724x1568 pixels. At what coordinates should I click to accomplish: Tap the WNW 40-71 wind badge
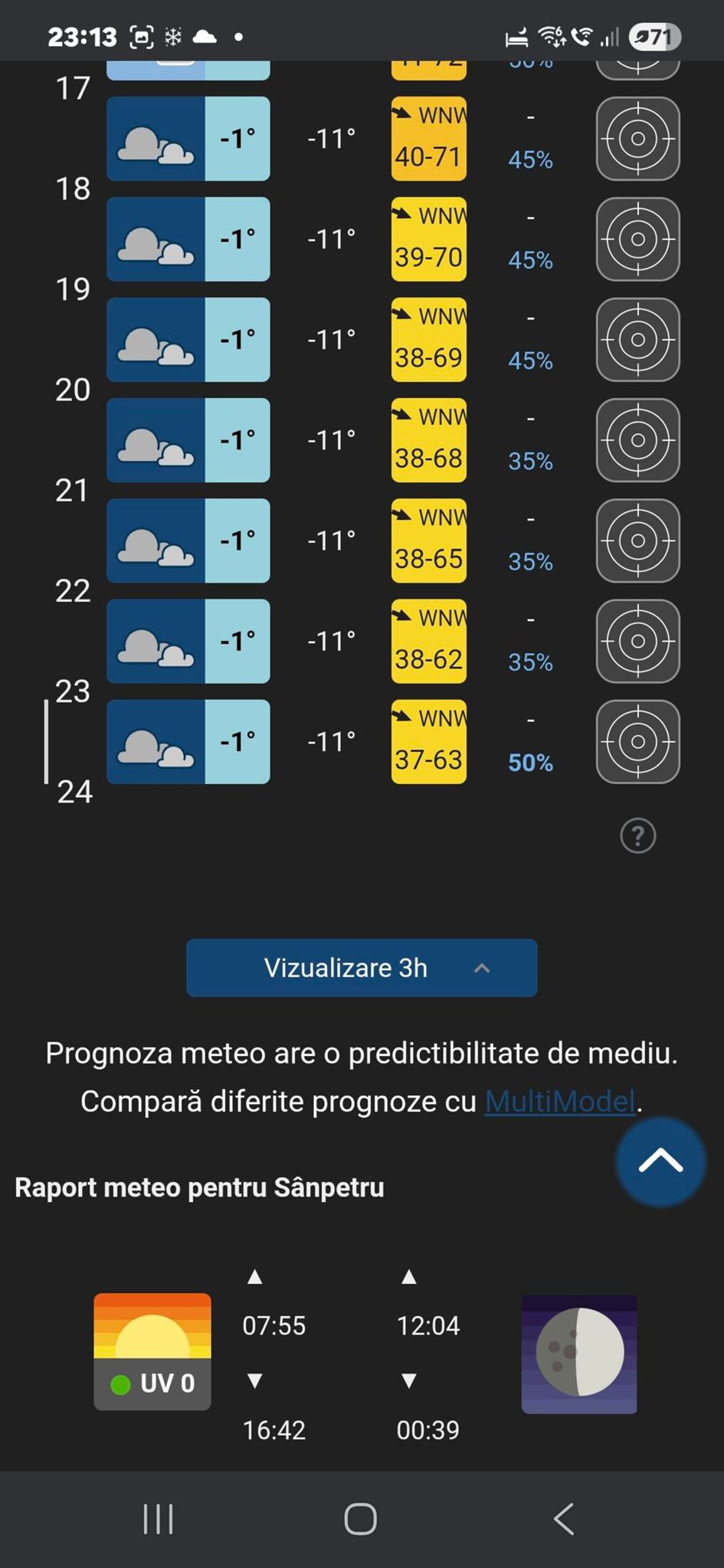coord(429,139)
